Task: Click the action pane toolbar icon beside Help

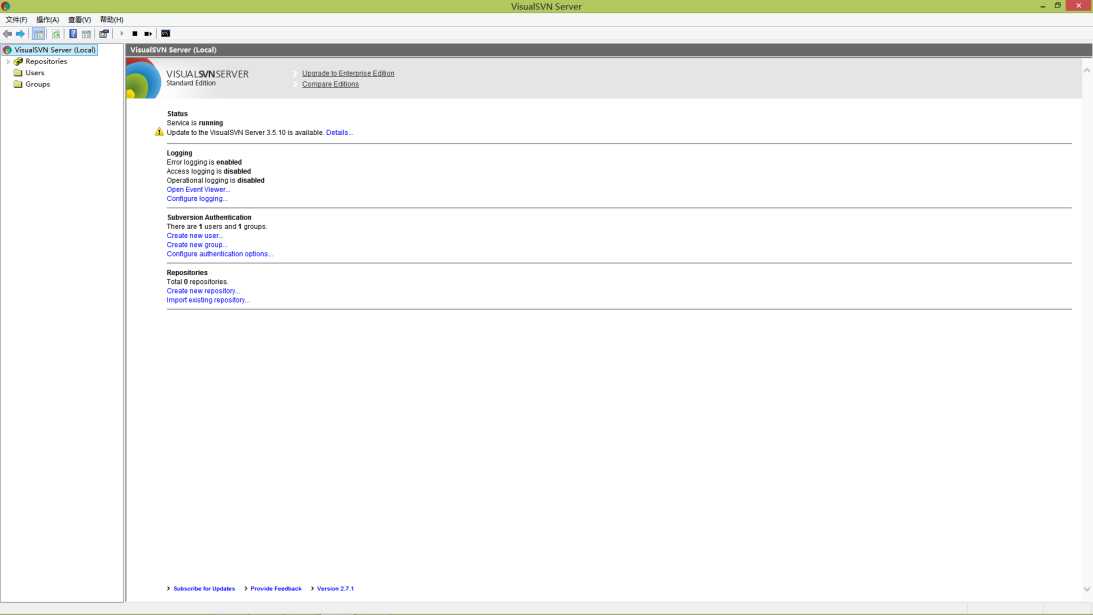Action: [86, 33]
